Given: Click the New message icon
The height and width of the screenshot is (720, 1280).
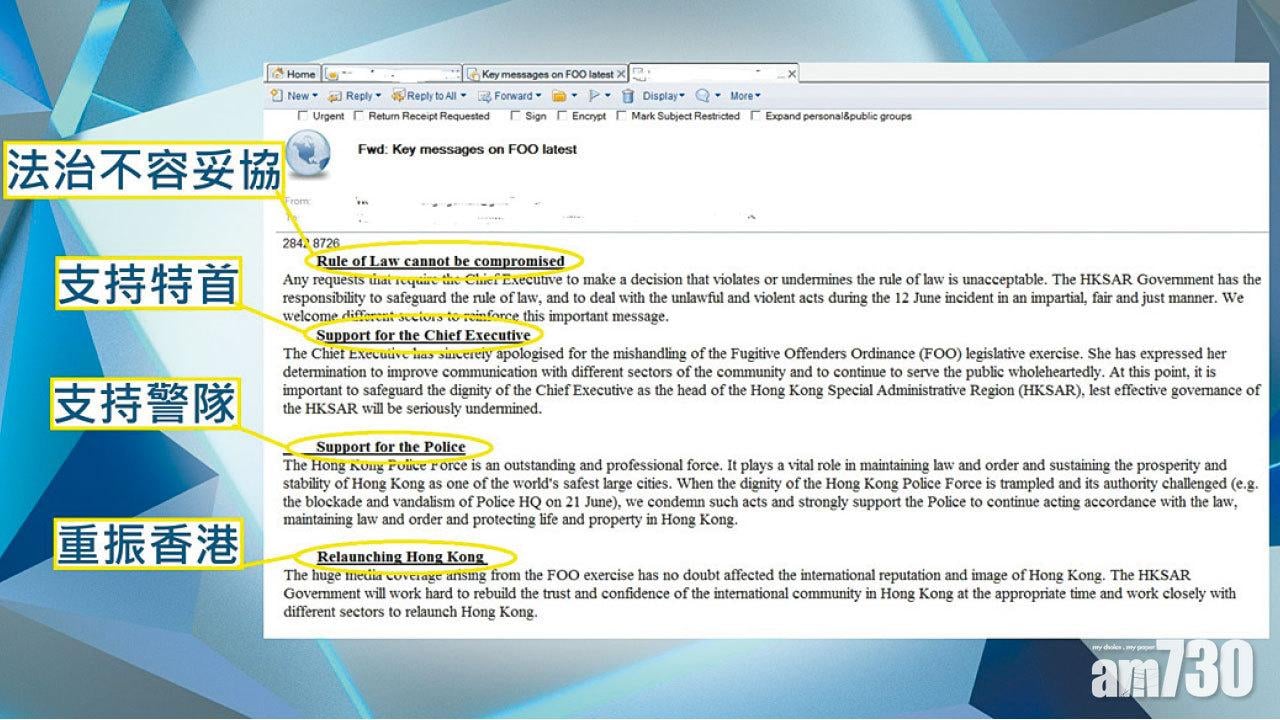Looking at the screenshot, I should point(278,96).
